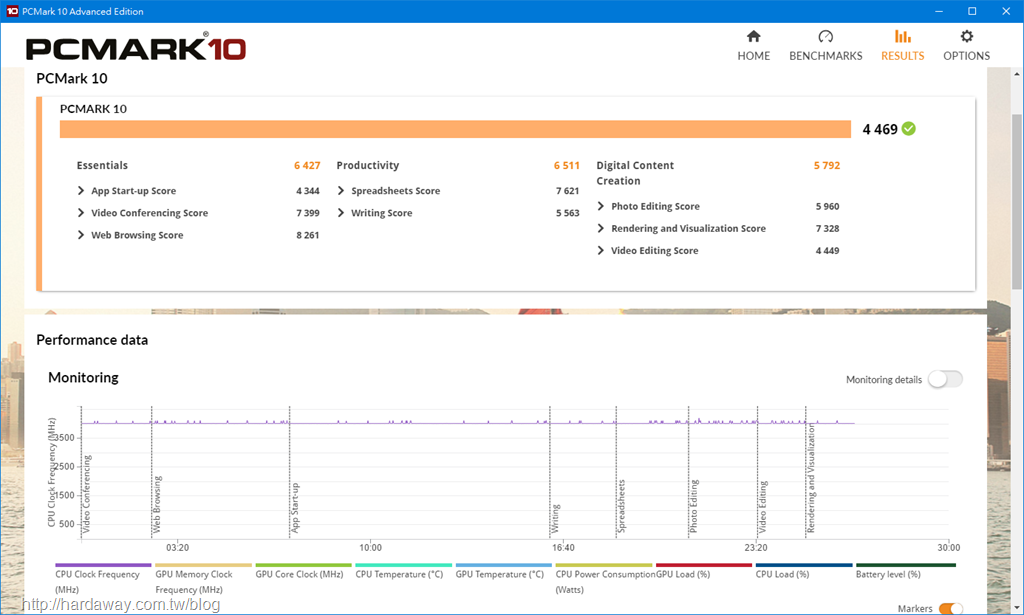Toggle GPU Load legend swatch
1024x615 pixels.
704,565
